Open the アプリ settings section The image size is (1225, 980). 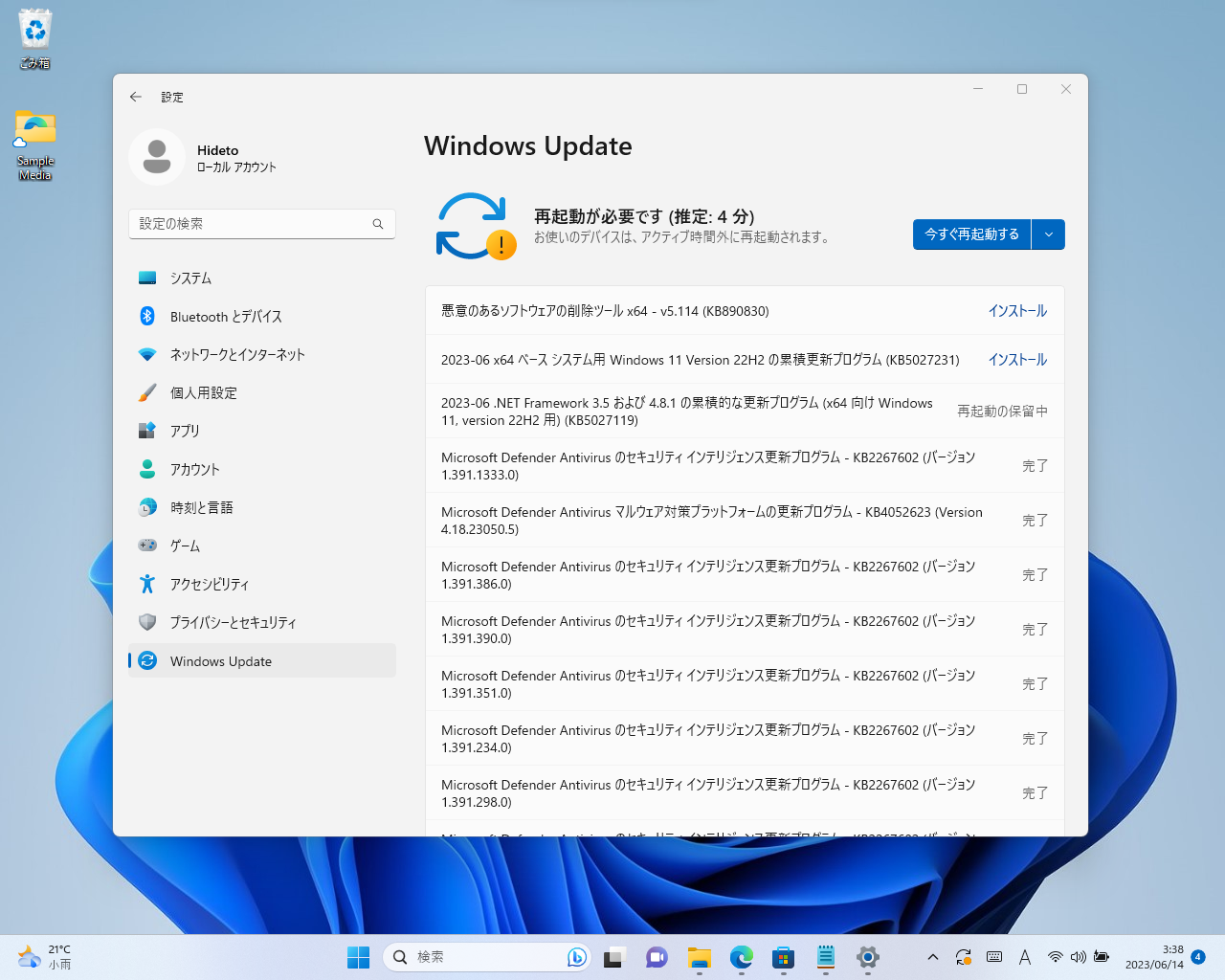point(185,431)
